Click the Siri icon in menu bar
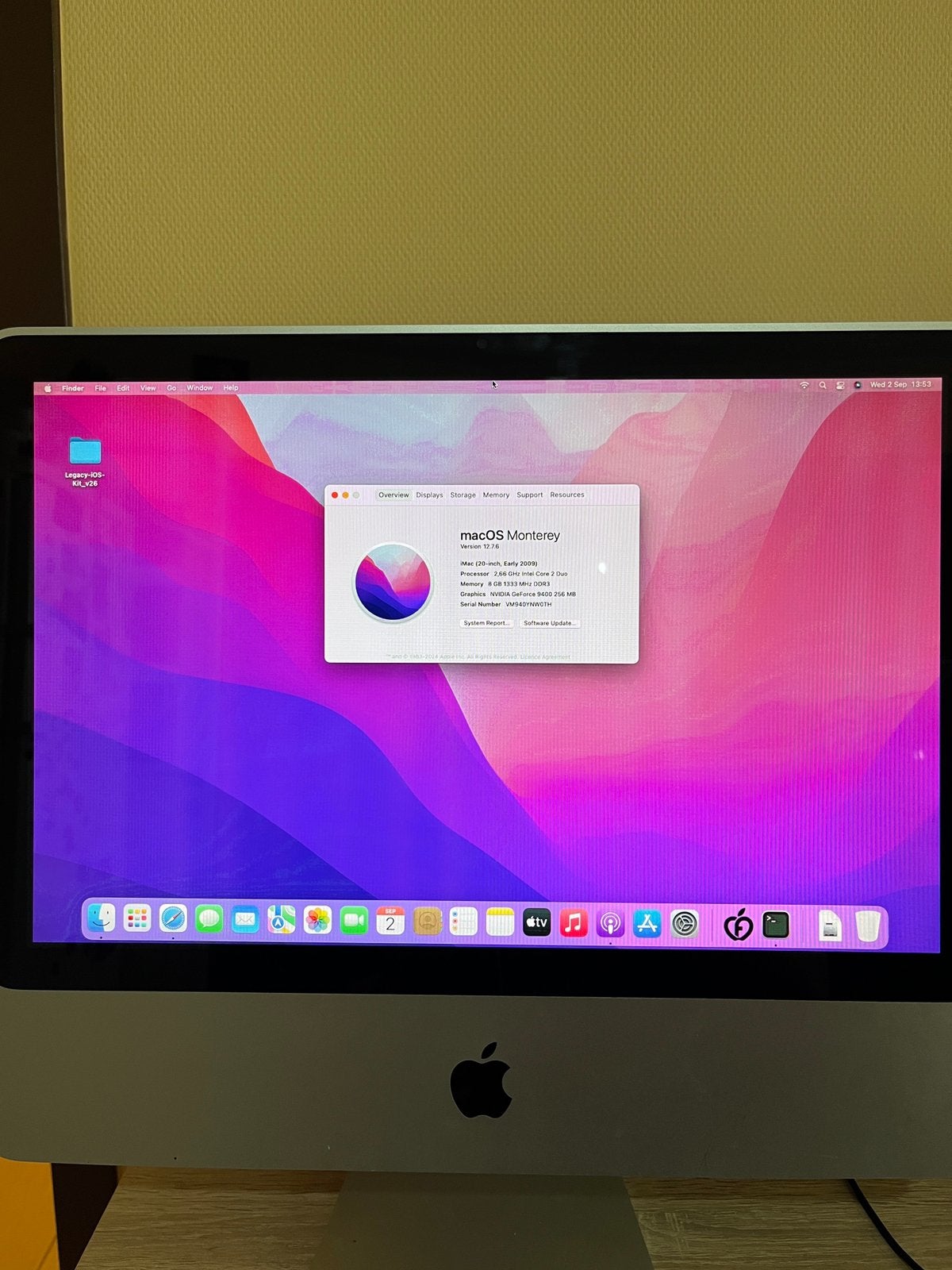952x1270 pixels. 858,385
